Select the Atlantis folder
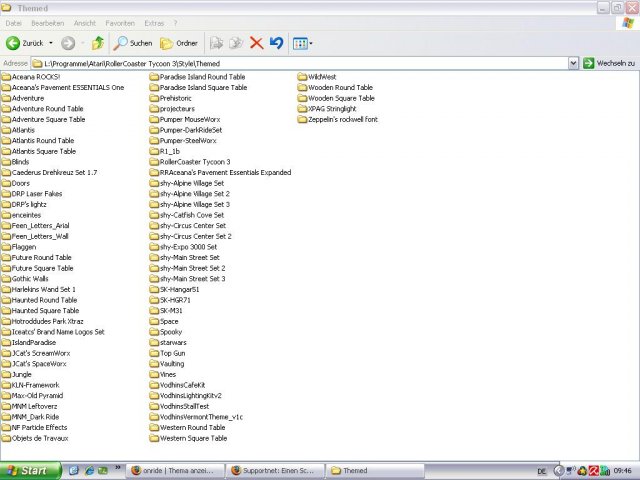 tap(18, 130)
